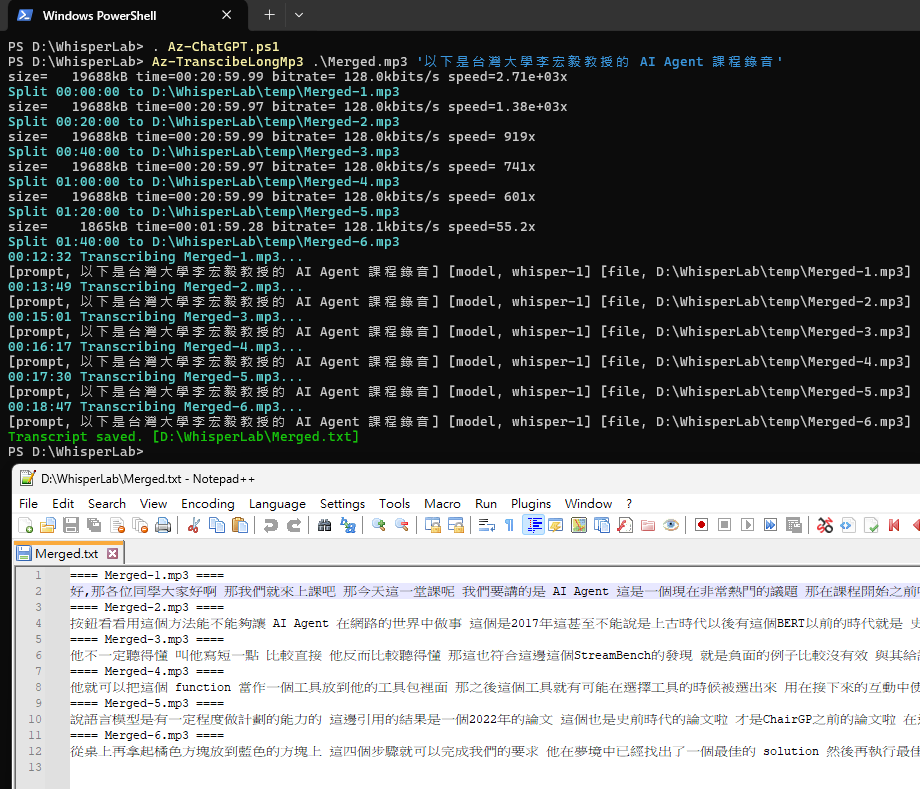
Task: Close the Merged.txt tab
Action: pos(112,553)
